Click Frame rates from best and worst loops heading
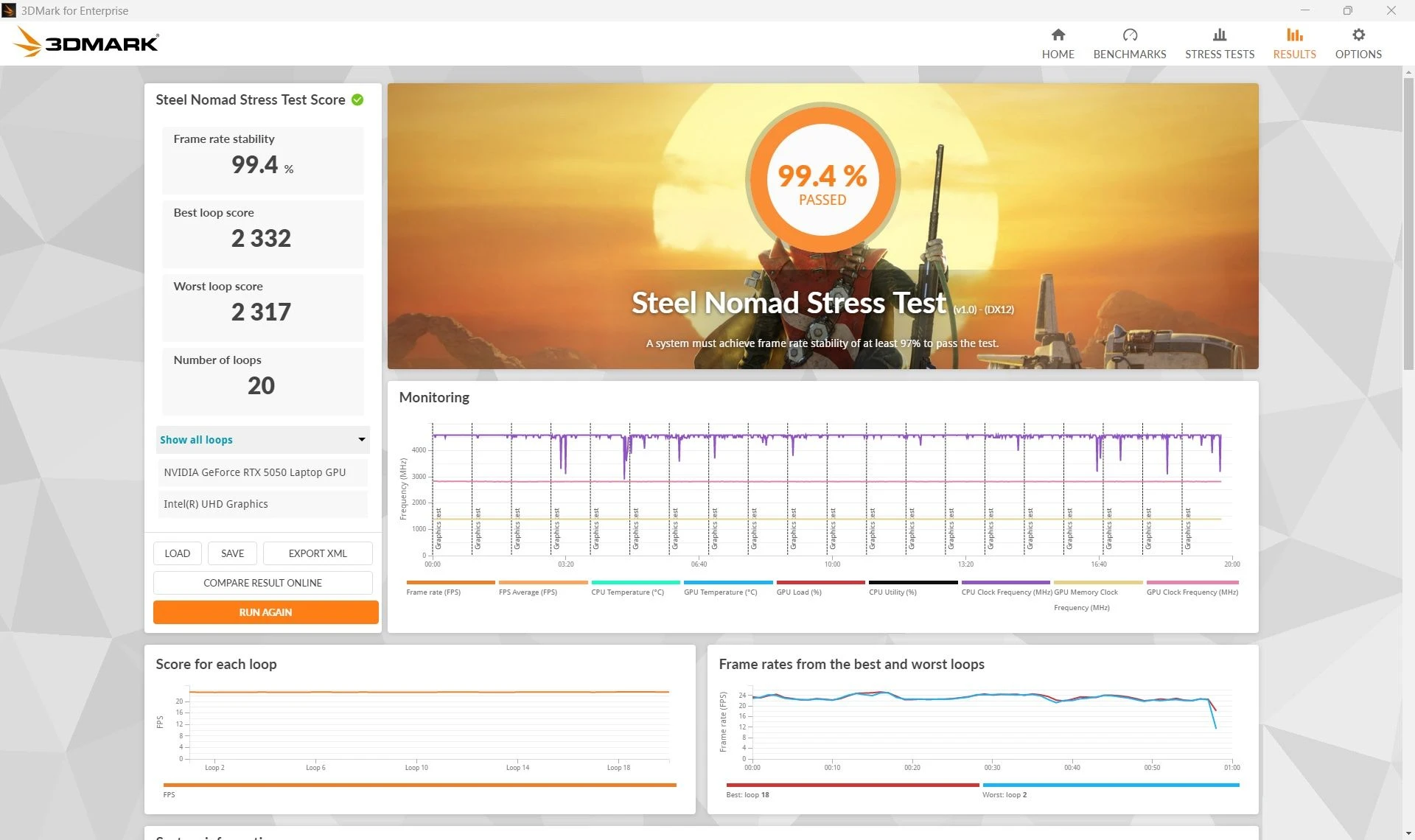The width and height of the screenshot is (1415, 840). click(x=851, y=664)
